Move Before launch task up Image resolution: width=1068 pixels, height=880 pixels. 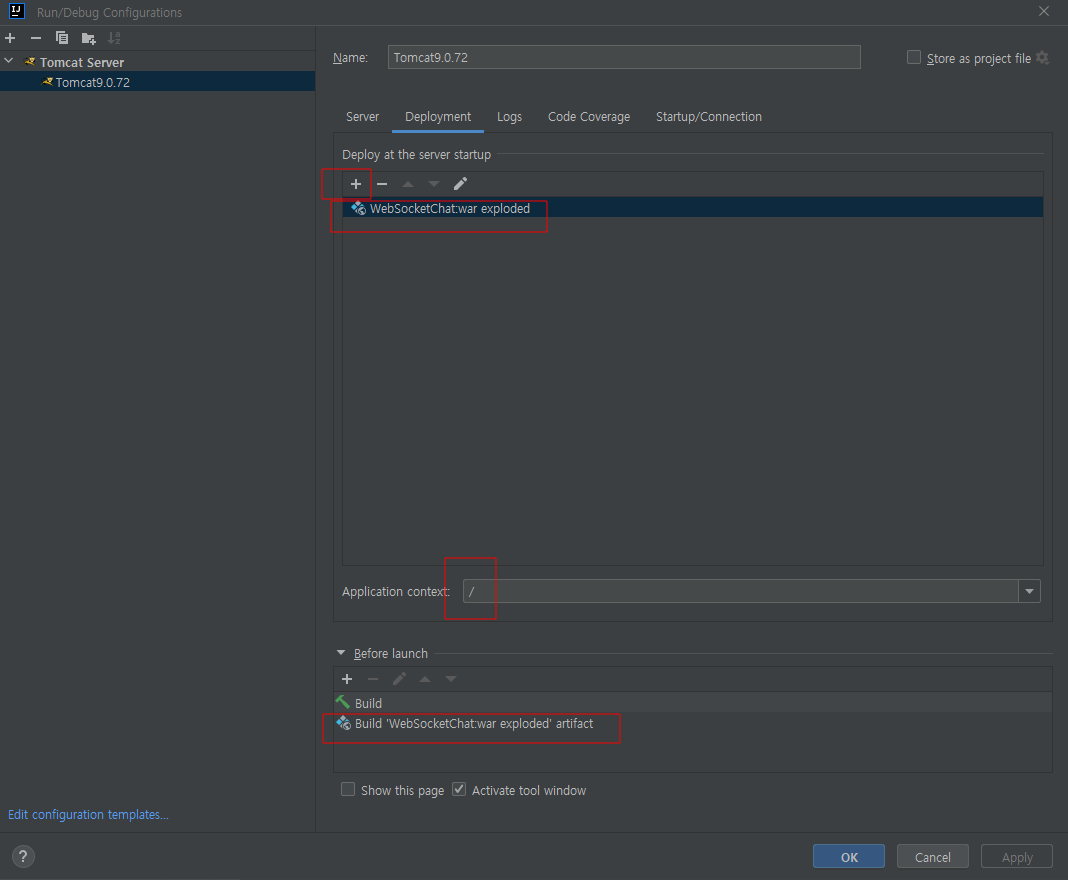[x=425, y=679]
